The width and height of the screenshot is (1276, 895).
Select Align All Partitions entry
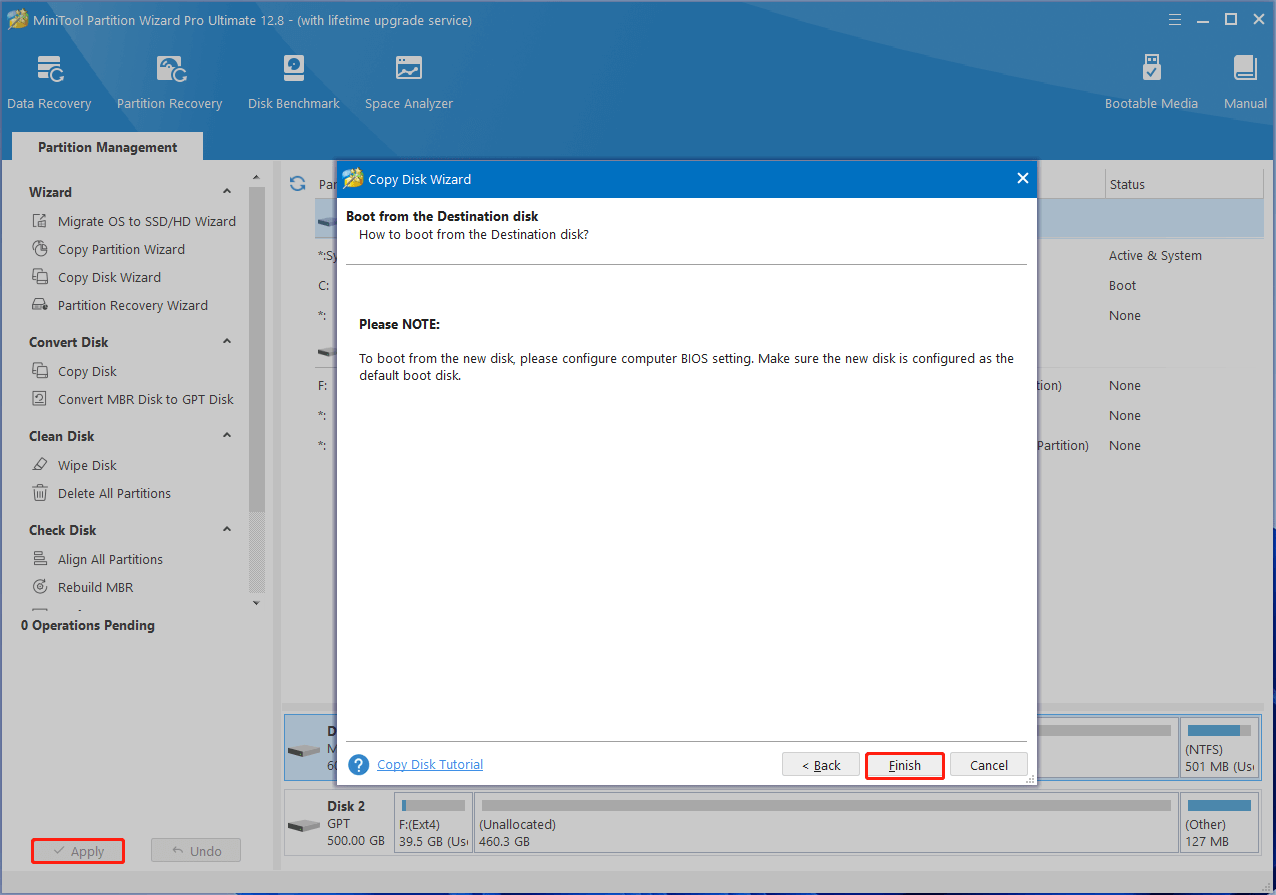coord(110,559)
